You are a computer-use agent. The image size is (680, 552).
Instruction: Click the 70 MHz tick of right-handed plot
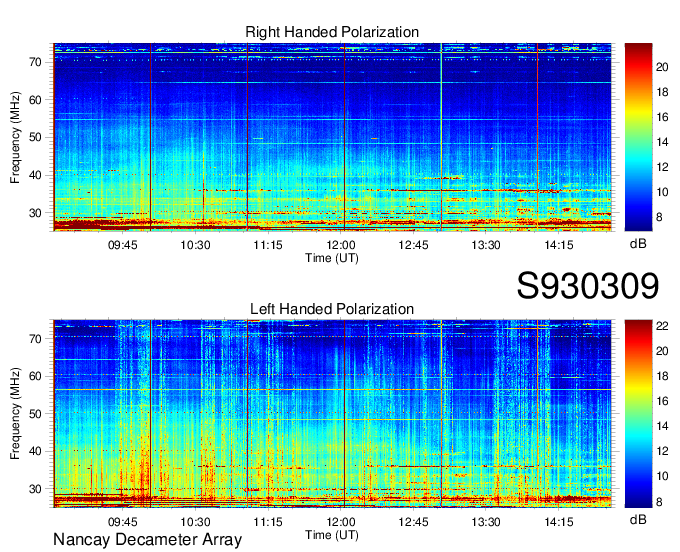(36, 62)
